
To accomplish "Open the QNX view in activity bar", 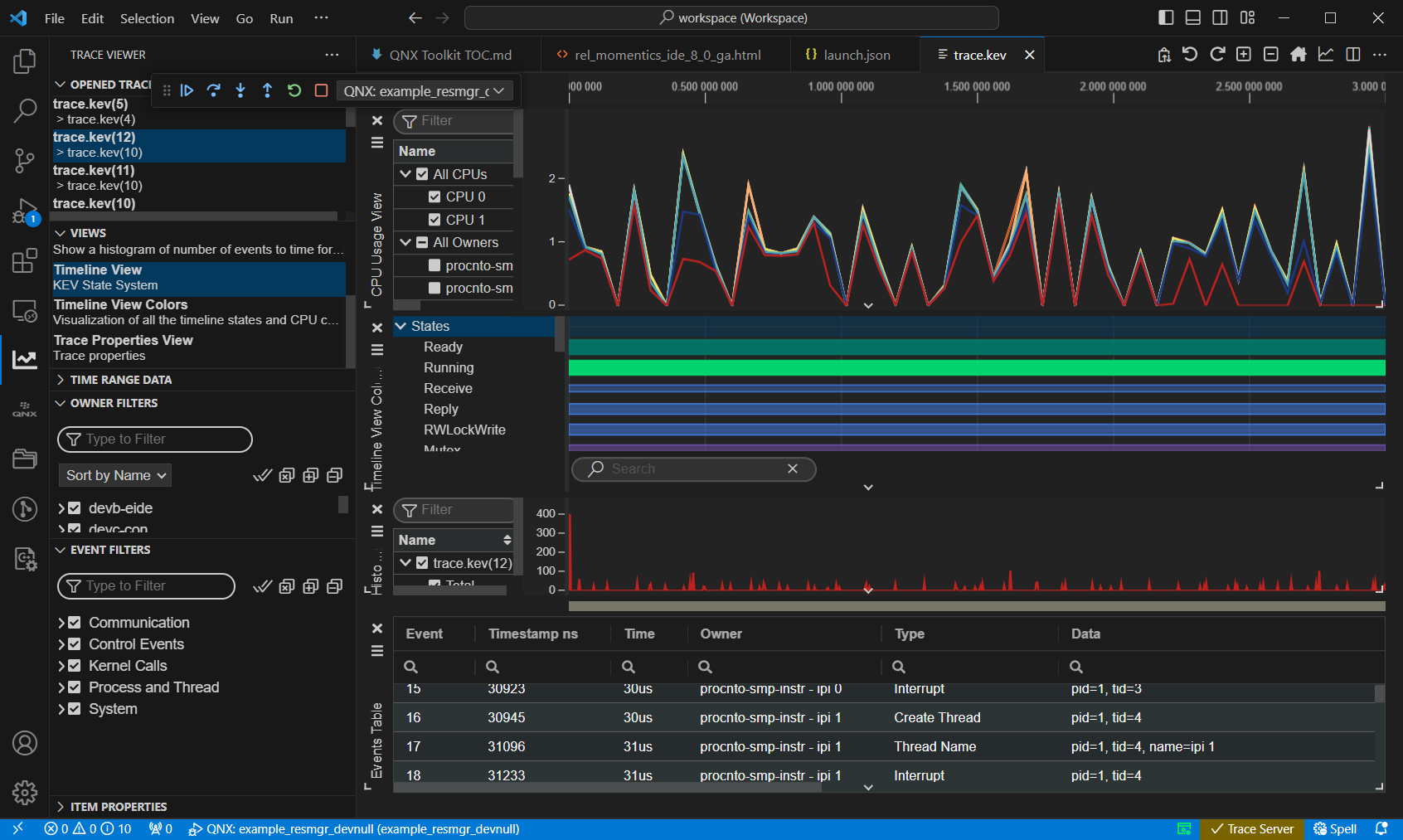I will tap(25, 410).
